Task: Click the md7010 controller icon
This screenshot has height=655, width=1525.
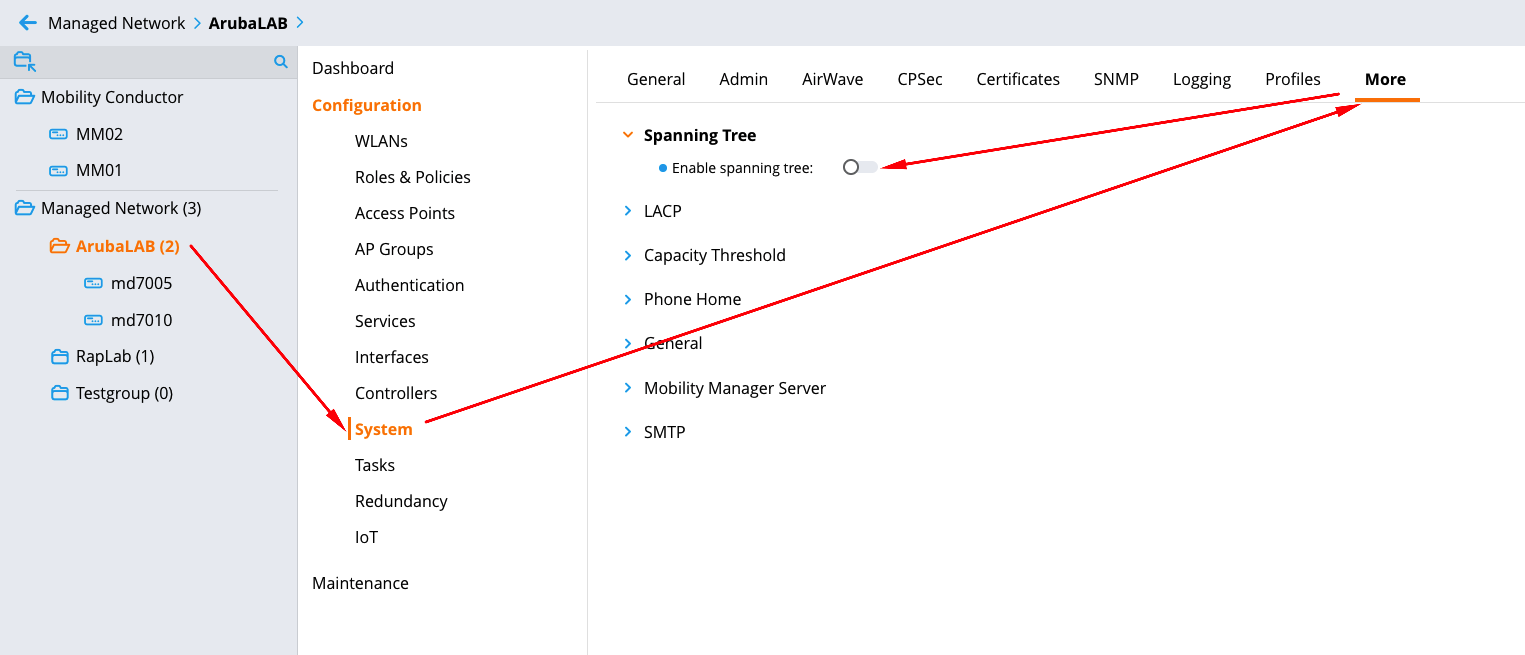Action: 94,320
